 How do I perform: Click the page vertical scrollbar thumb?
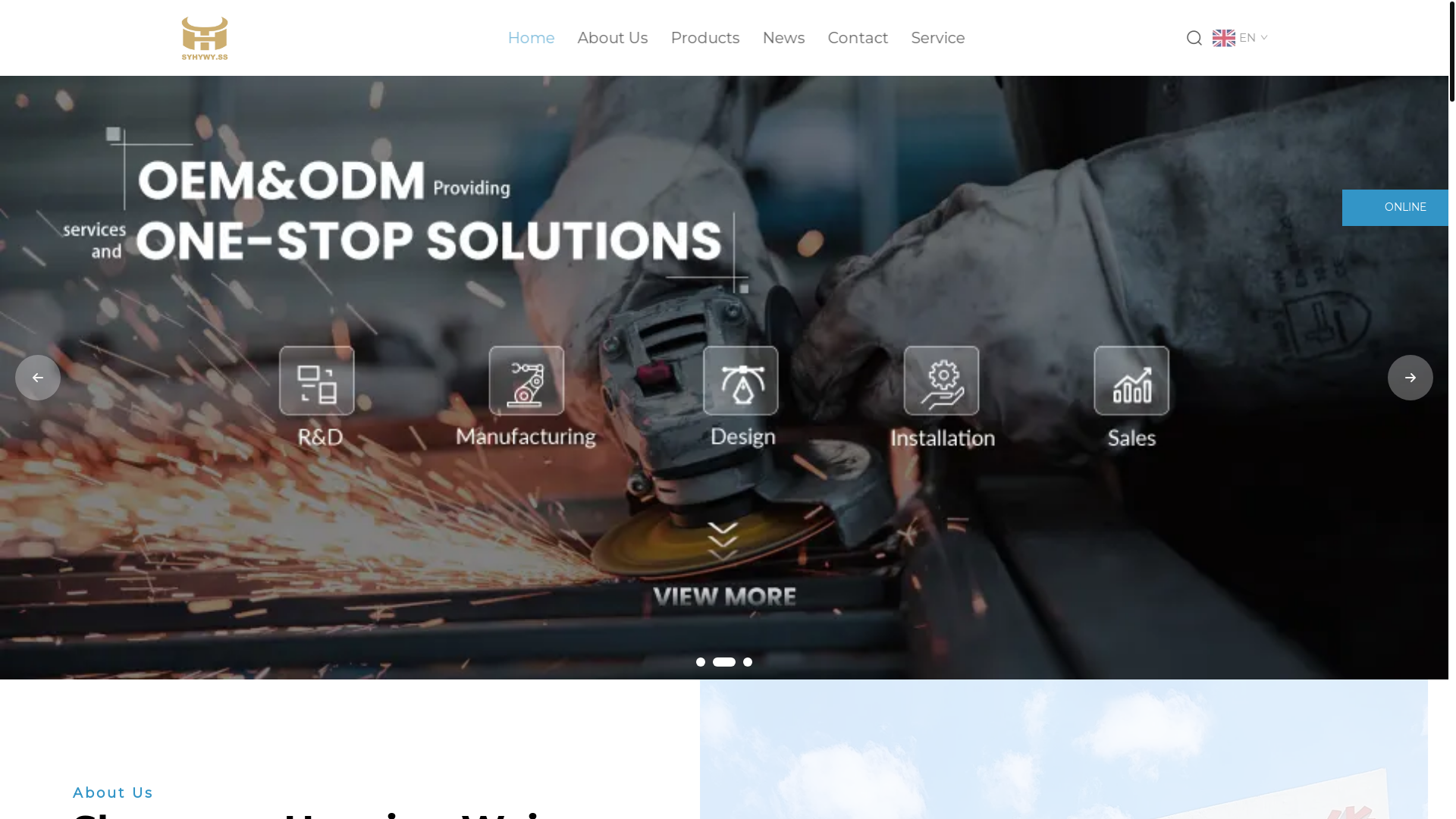(1452, 51)
